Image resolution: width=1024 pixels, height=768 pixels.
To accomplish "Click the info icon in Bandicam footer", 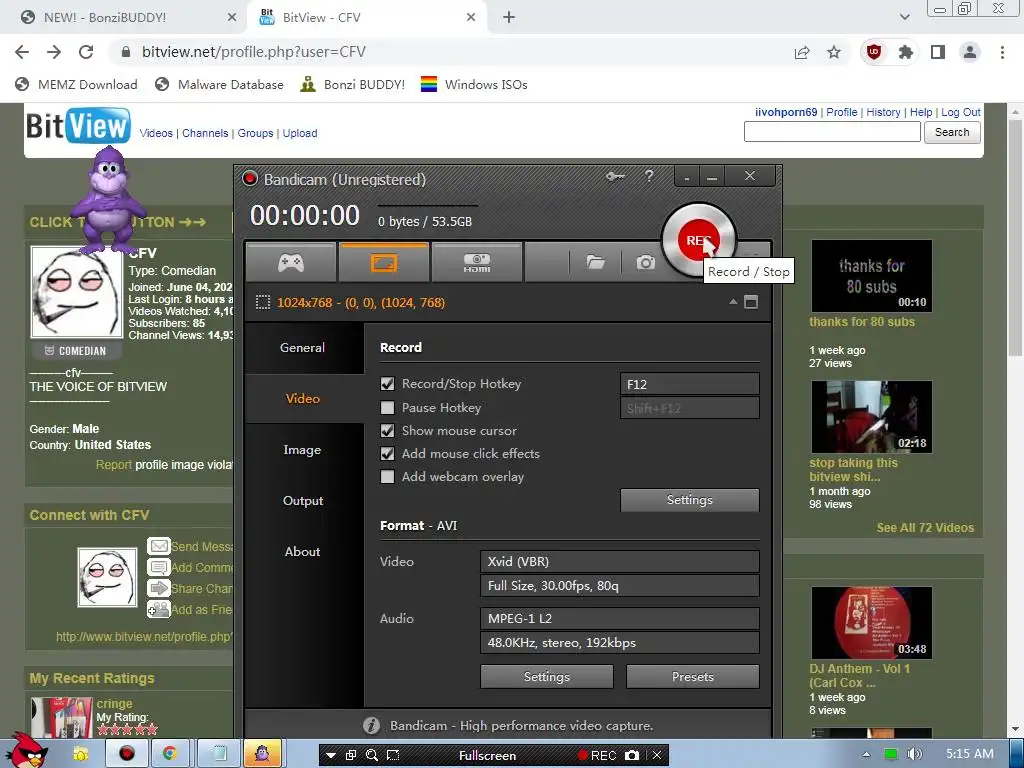I will (371, 726).
